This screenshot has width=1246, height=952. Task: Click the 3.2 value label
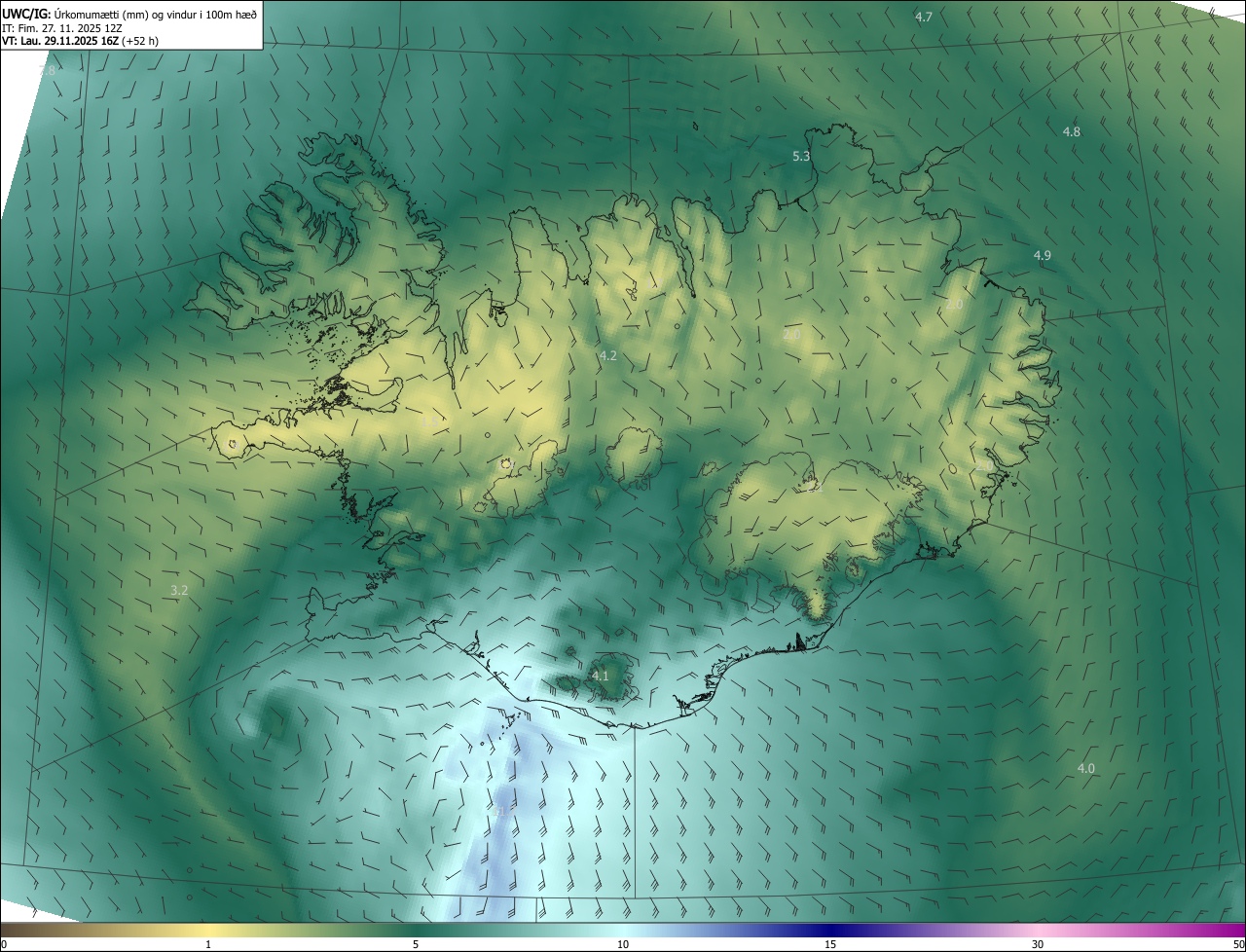pyautogui.click(x=179, y=590)
